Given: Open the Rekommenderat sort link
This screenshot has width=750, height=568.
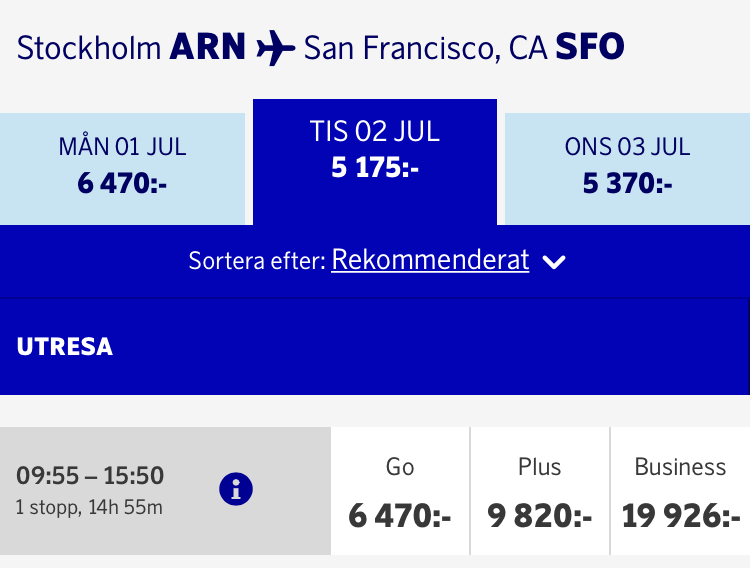Looking at the screenshot, I should [x=430, y=260].
